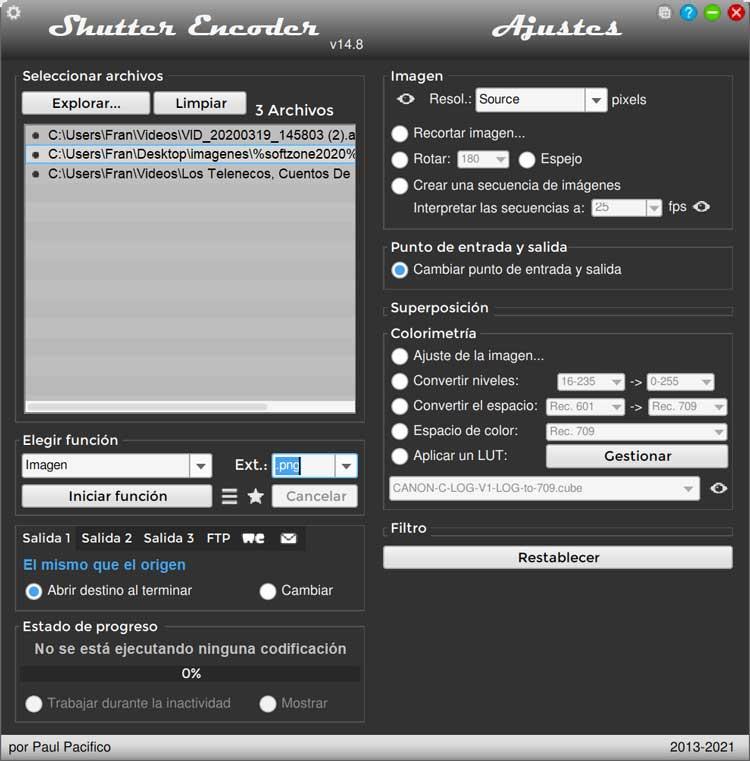The image size is (750, 761).
Task: Open the 0-255 levels dropdown
Action: tap(680, 381)
